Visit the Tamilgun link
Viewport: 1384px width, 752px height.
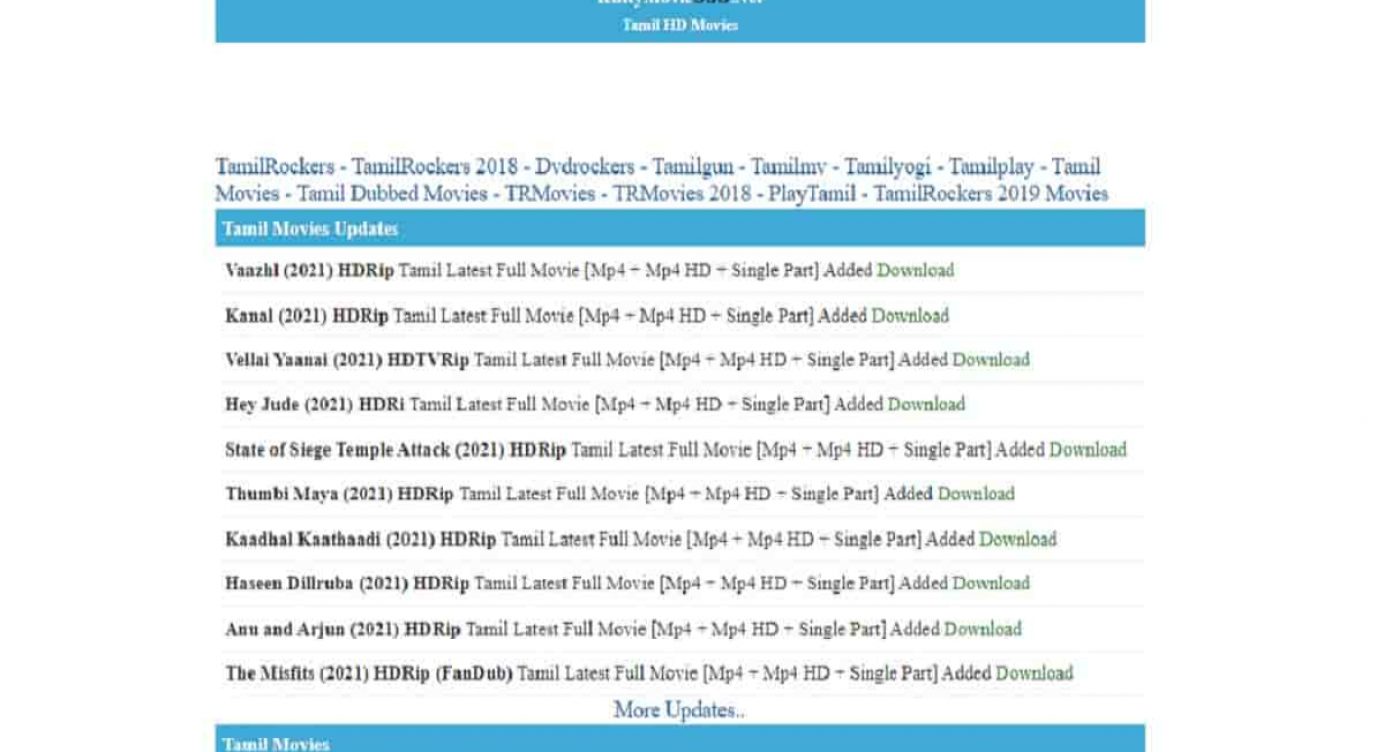[692, 167]
